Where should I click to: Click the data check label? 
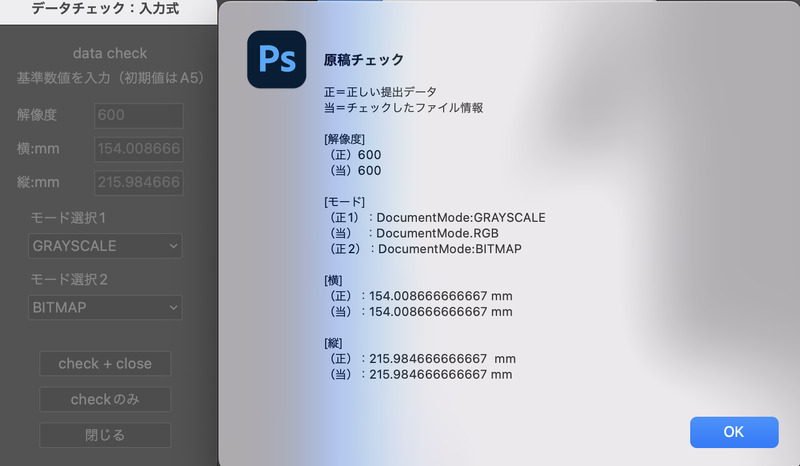coord(110,53)
